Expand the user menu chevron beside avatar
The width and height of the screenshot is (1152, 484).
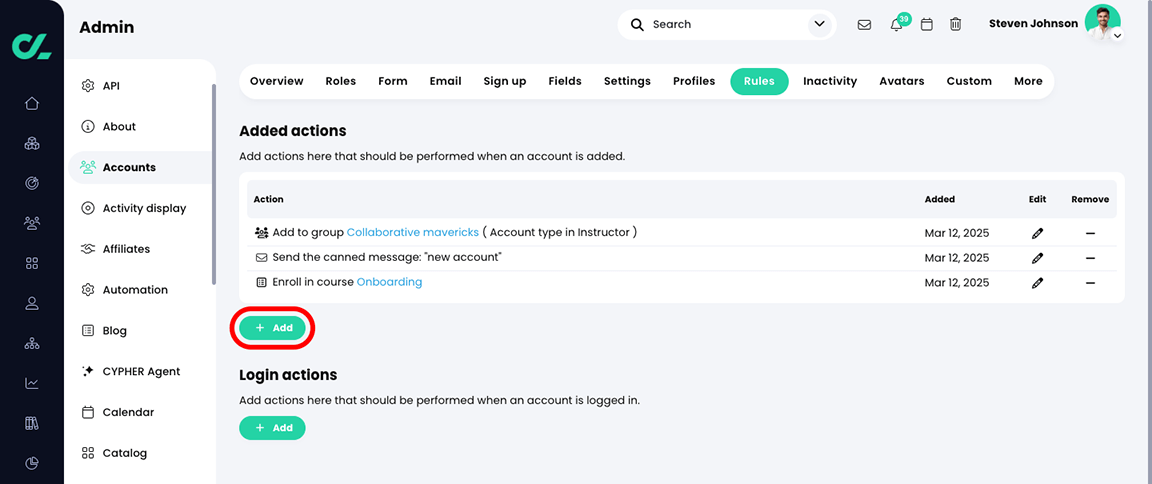(1117, 35)
